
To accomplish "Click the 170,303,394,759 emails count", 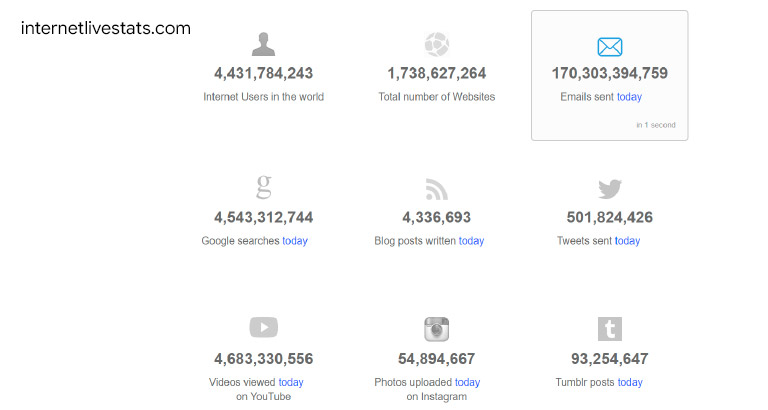I will tap(610, 73).
